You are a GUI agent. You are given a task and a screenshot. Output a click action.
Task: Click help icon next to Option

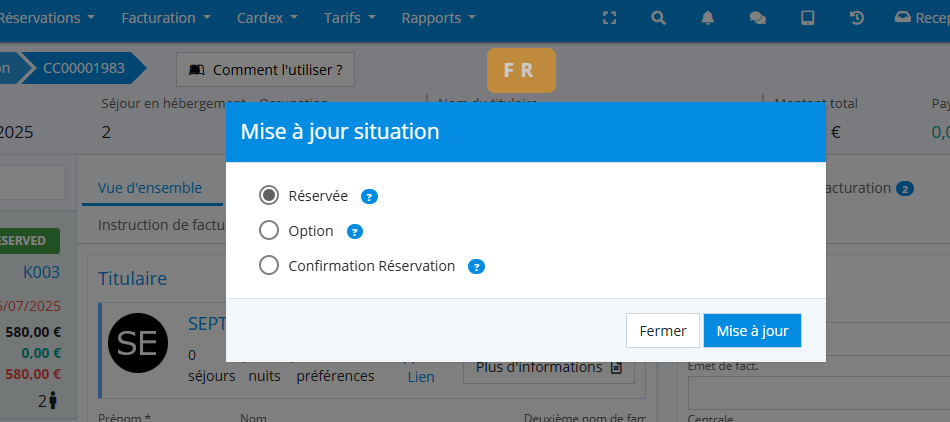tap(354, 232)
